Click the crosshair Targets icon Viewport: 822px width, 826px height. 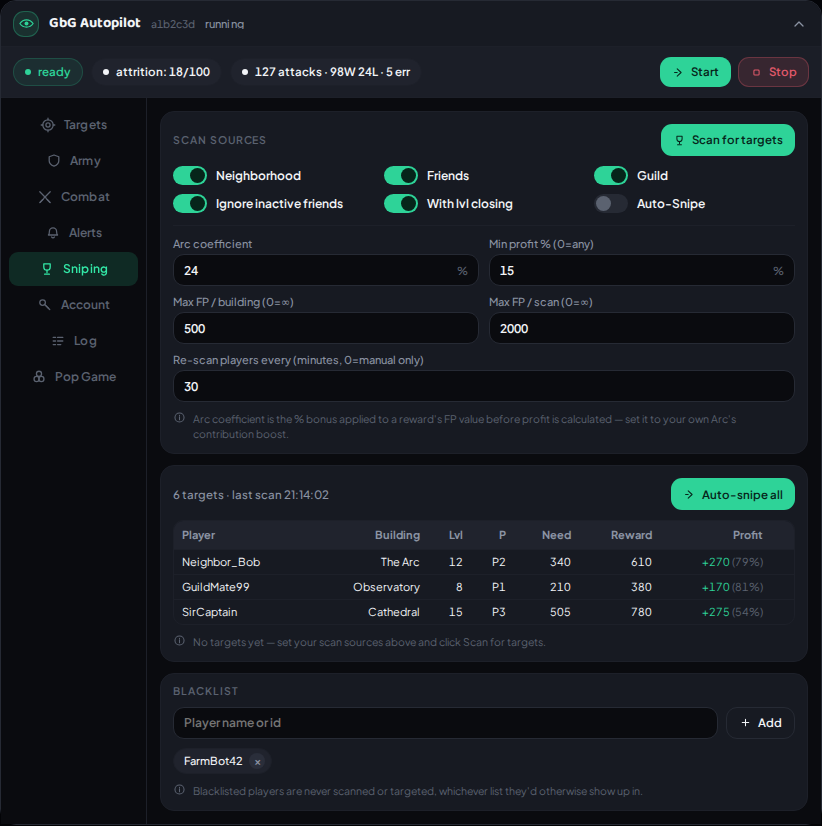tap(48, 125)
